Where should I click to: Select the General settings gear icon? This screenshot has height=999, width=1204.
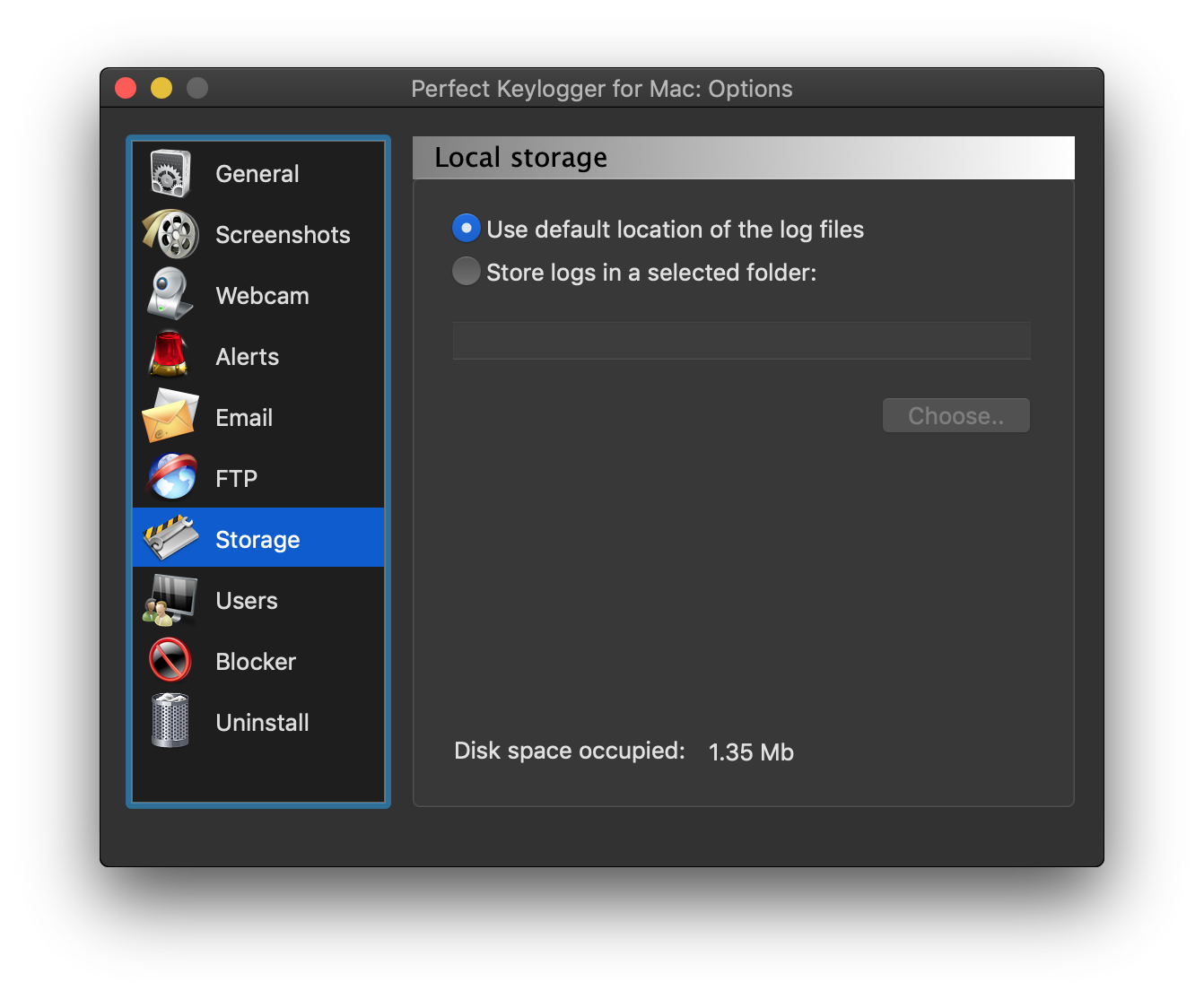tap(170, 172)
